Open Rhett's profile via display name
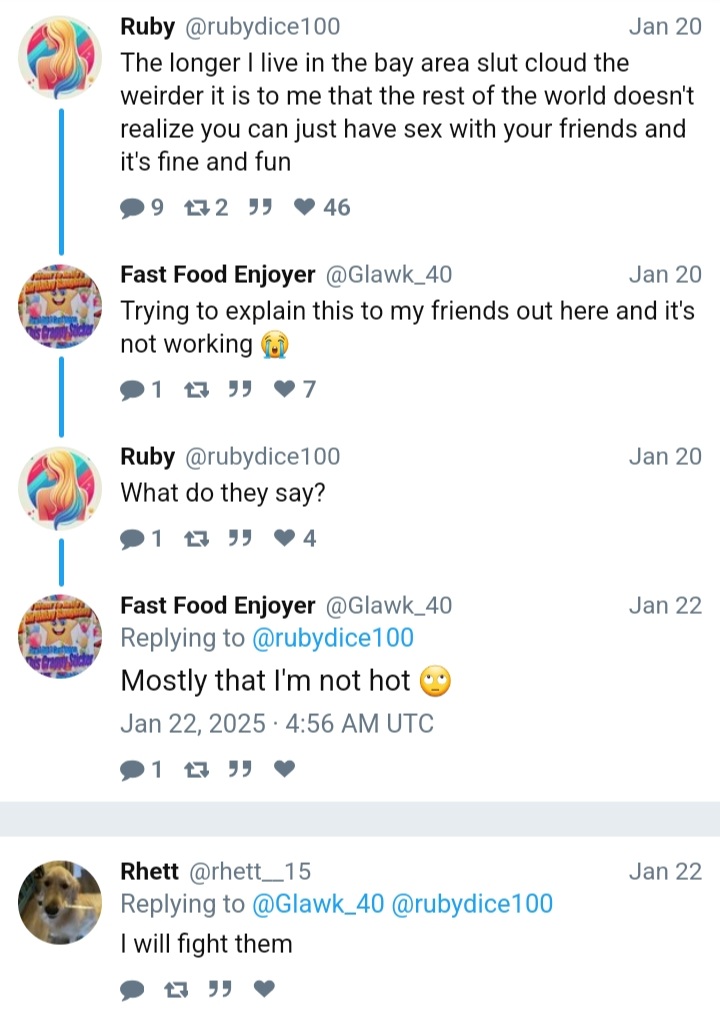This screenshot has width=720, height=1015. click(x=149, y=871)
